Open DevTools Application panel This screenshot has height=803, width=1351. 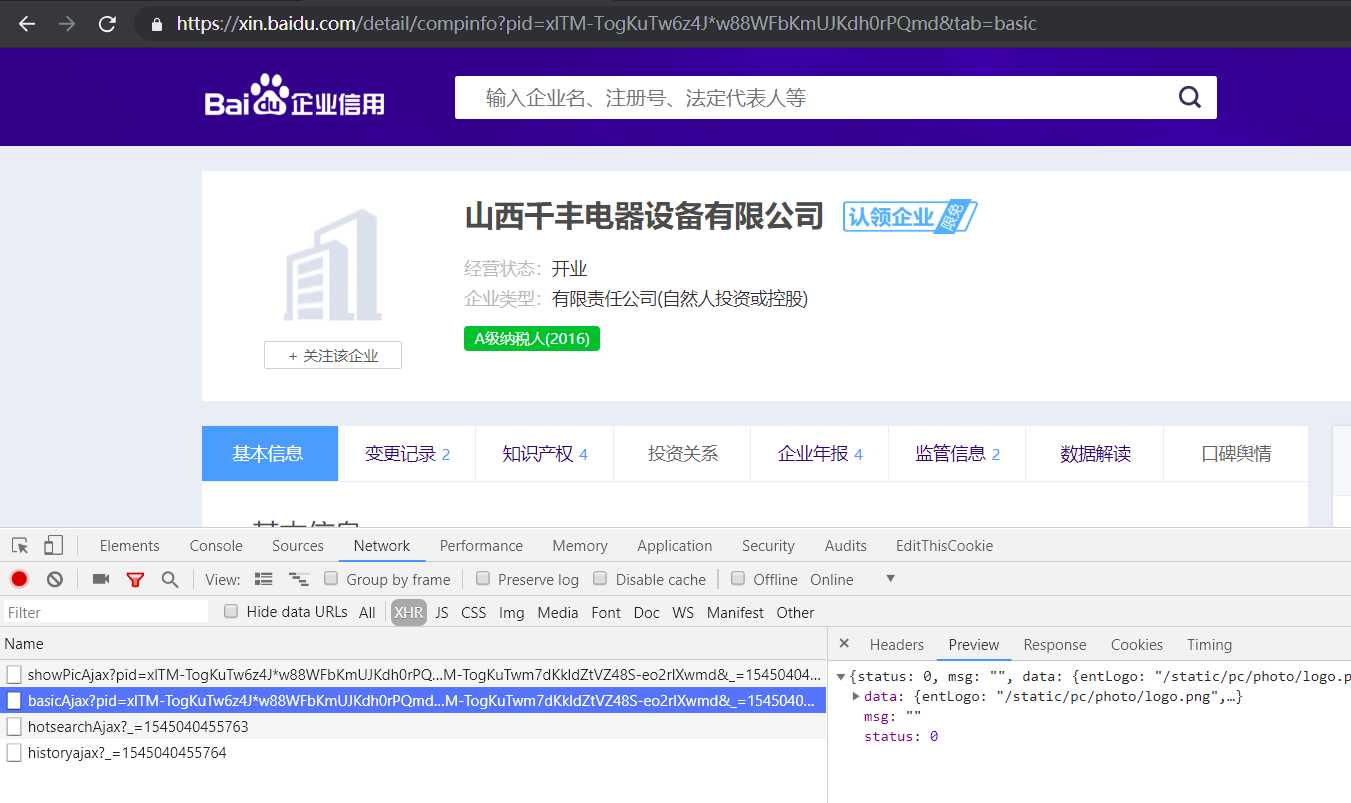[x=675, y=545]
